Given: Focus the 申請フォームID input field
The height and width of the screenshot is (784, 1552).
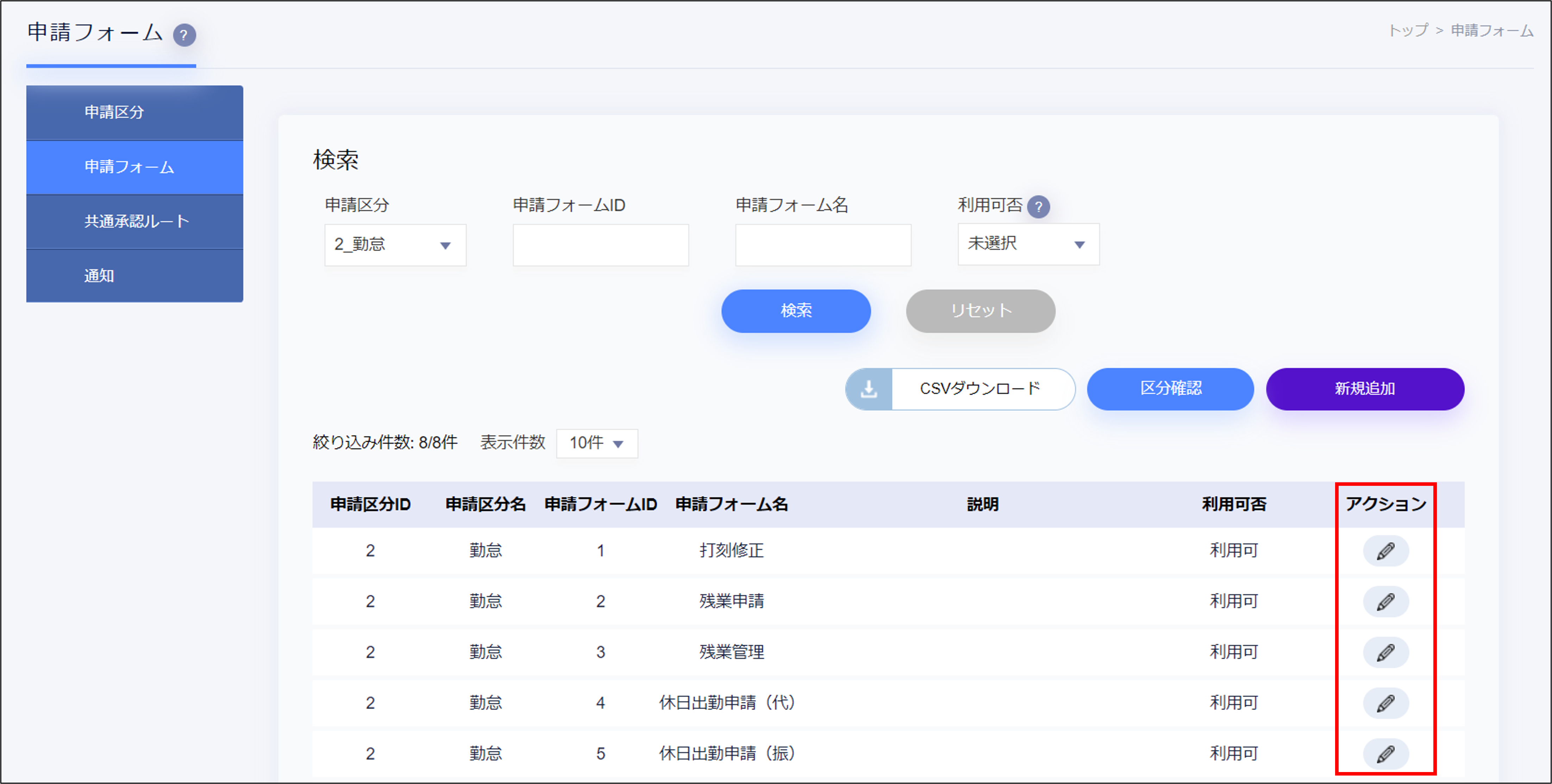Looking at the screenshot, I should coord(601,245).
